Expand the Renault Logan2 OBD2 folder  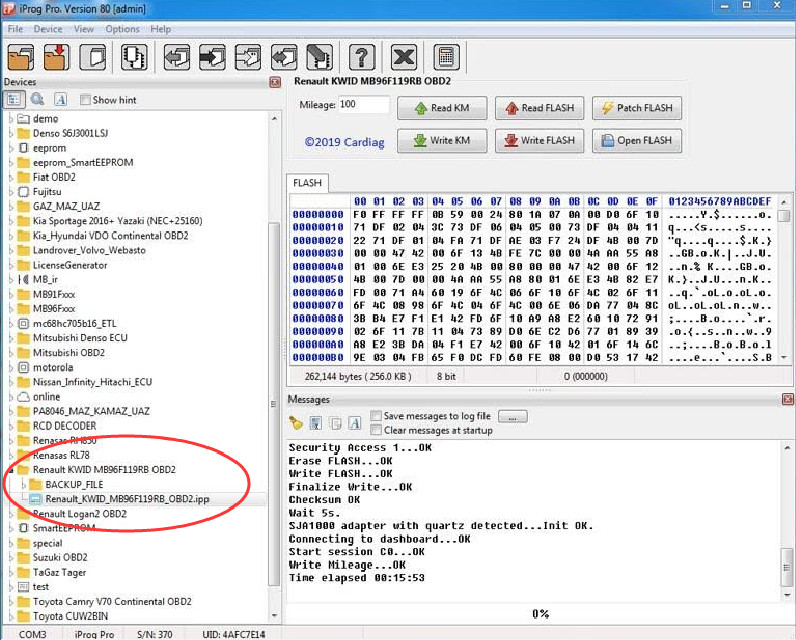pos(11,514)
